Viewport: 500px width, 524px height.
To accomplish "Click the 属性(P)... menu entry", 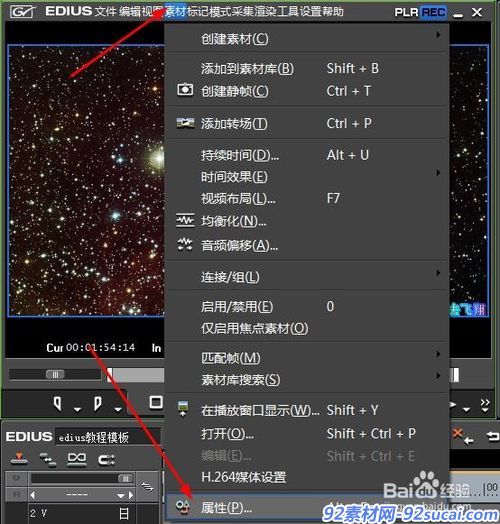I will (x=307, y=508).
